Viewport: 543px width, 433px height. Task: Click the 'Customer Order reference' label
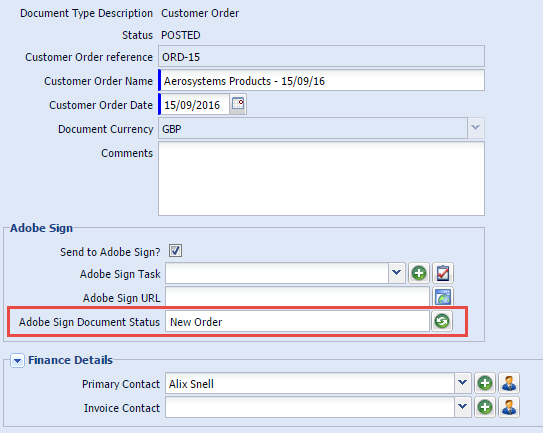pos(89,57)
